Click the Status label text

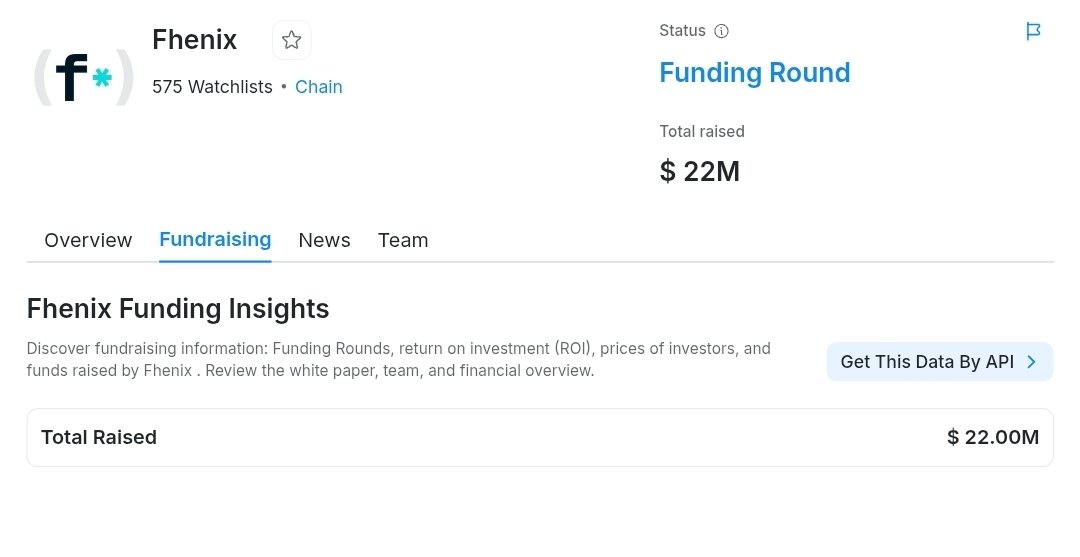[682, 31]
